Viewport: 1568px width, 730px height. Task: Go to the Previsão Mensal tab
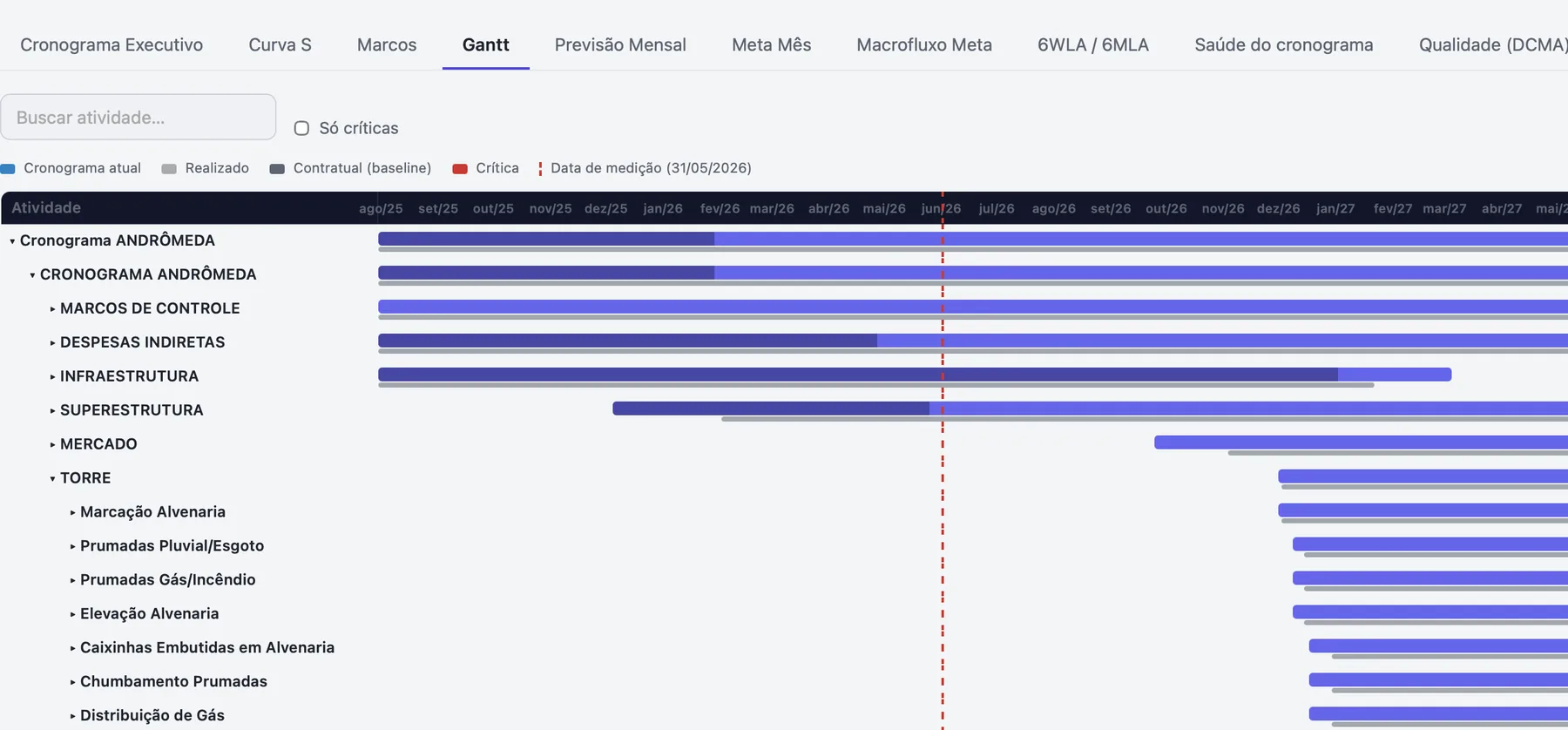point(620,44)
